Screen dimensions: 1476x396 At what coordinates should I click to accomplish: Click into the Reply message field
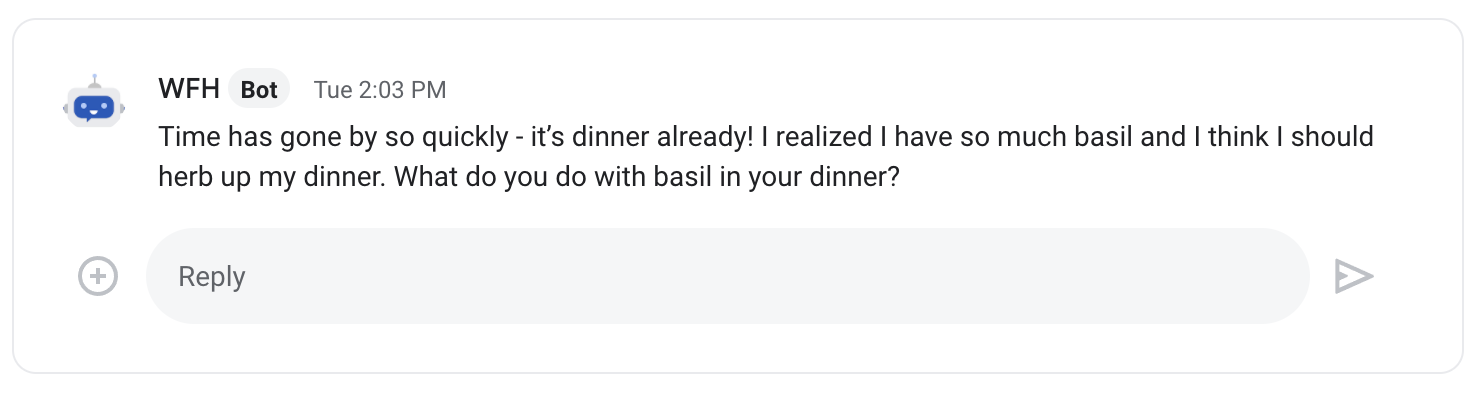point(728,276)
